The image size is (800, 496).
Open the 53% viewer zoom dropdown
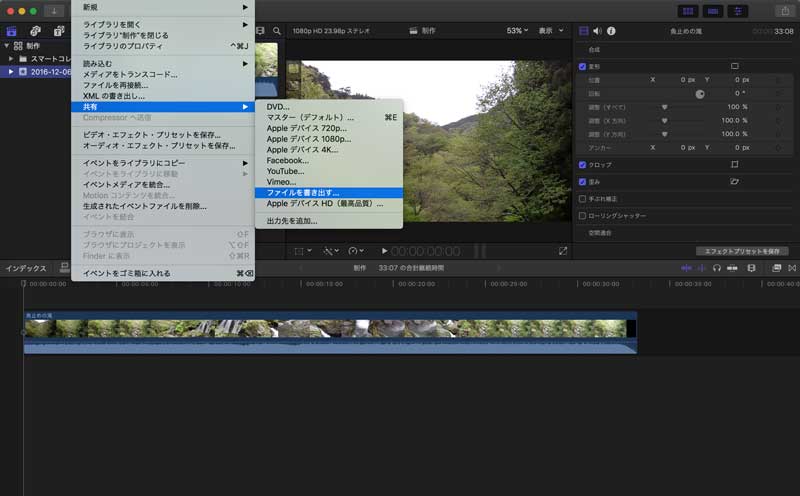tap(517, 31)
